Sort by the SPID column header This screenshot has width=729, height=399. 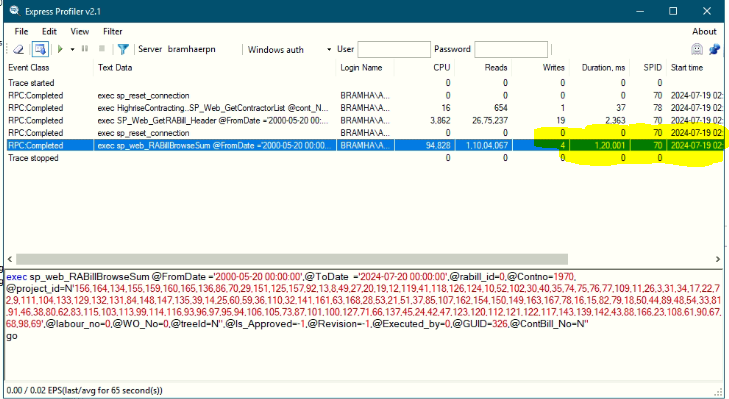click(x=649, y=67)
